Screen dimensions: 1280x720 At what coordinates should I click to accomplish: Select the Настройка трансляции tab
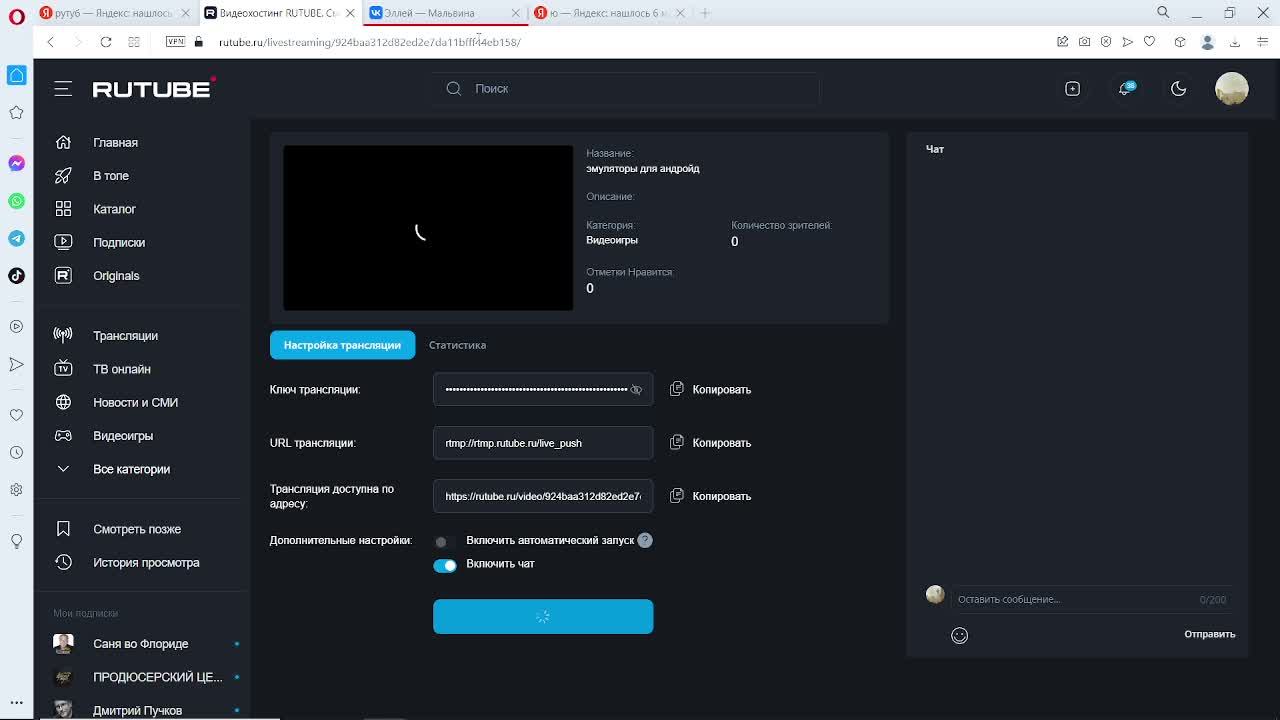point(342,345)
